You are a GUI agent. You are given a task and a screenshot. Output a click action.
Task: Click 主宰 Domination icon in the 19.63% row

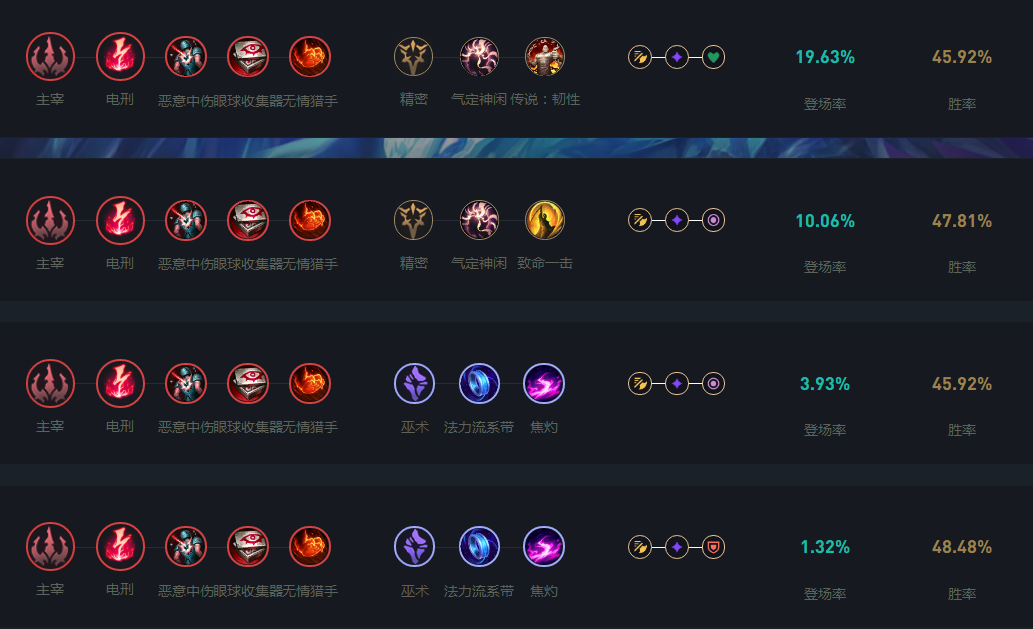click(x=50, y=57)
